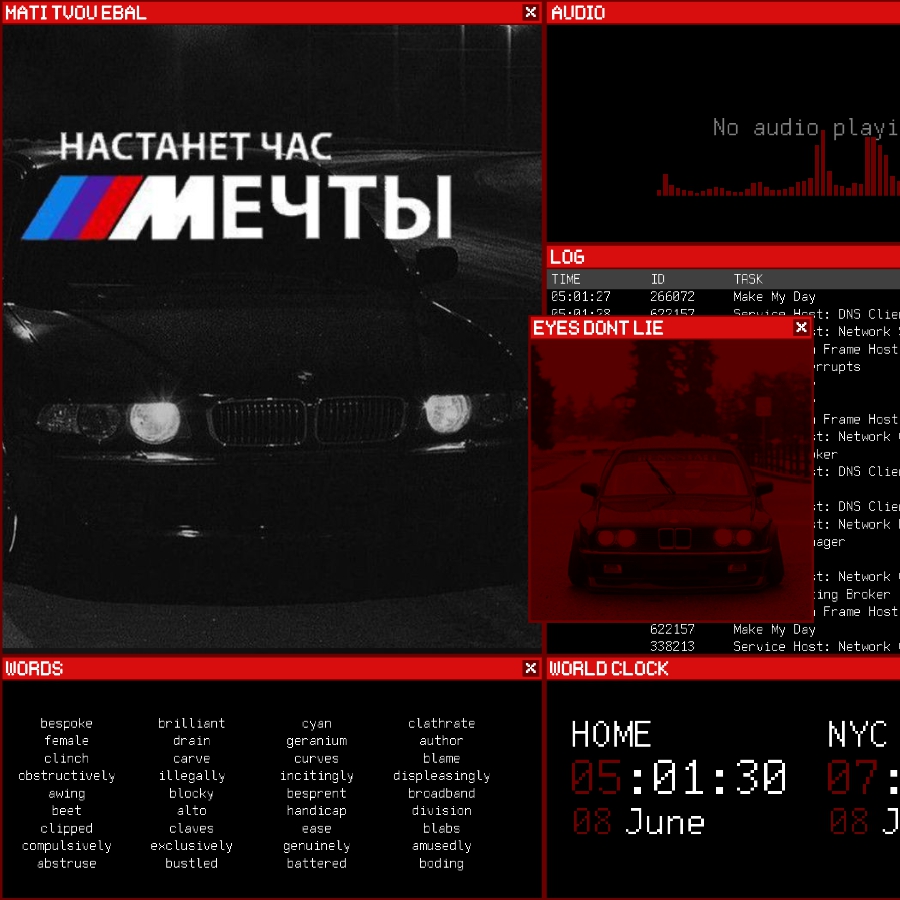Click the word alto
Screen dimensions: 900x900
point(192,810)
